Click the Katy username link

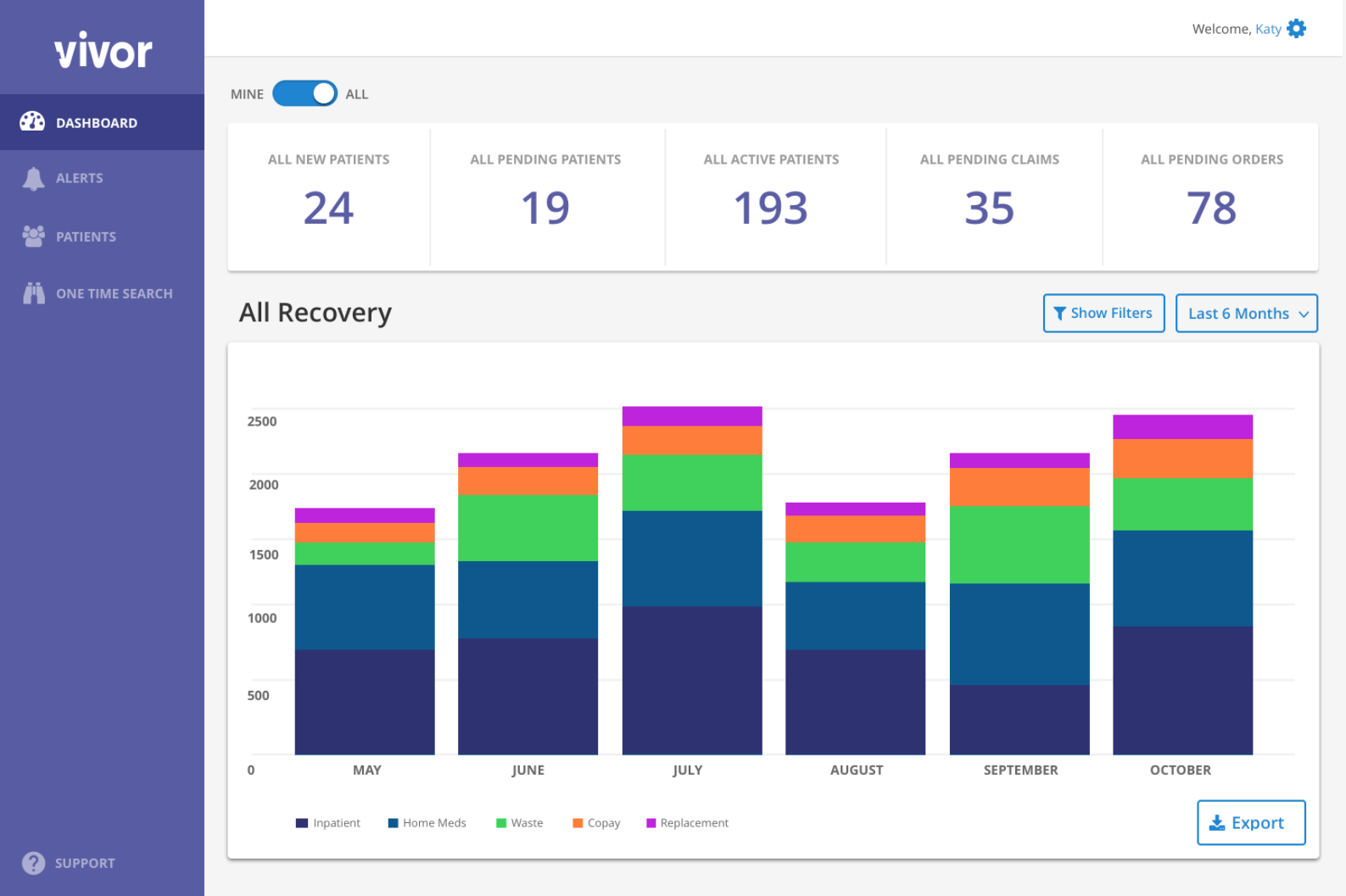(1268, 29)
